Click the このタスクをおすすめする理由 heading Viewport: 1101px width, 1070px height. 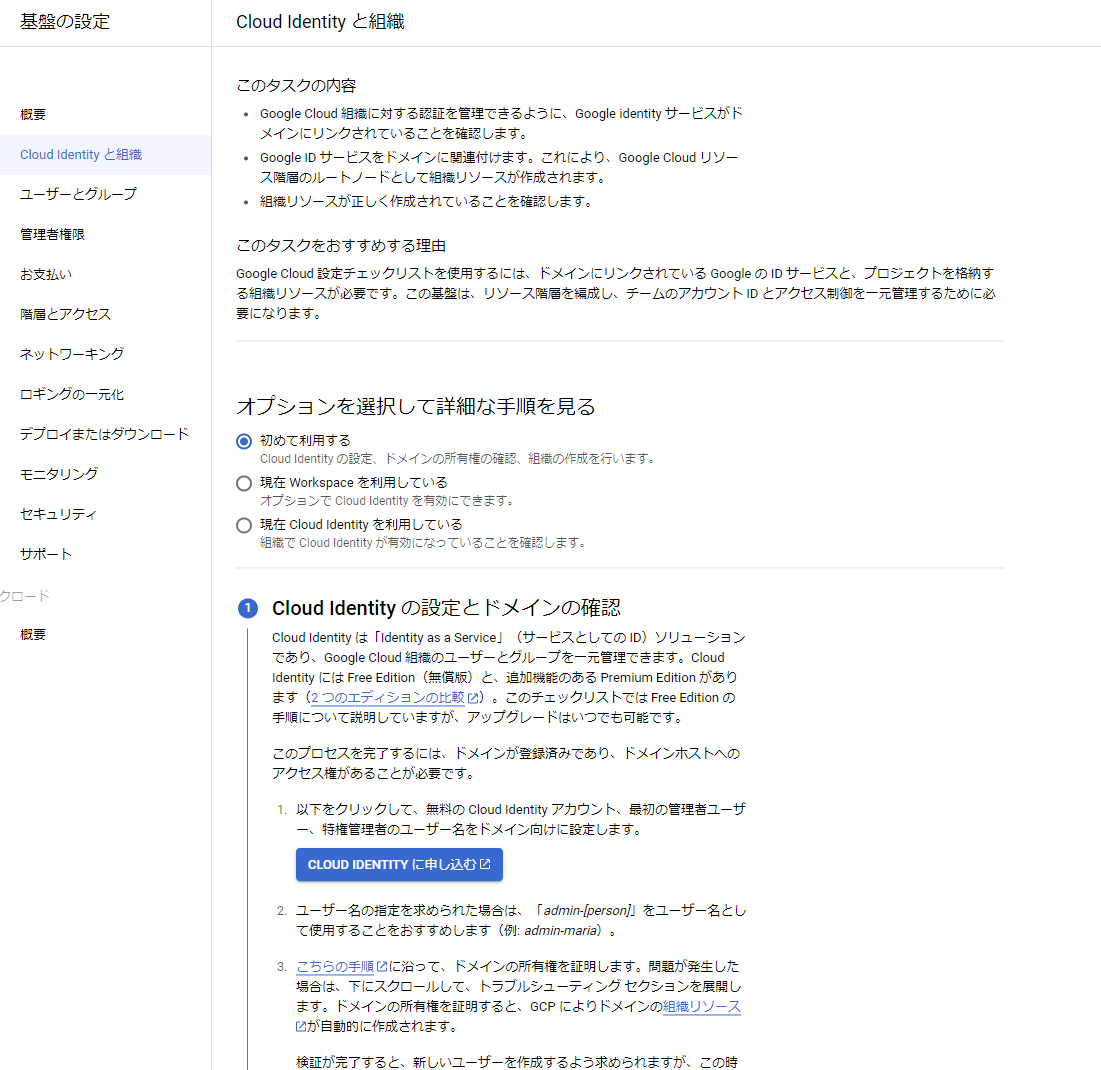(x=341, y=246)
